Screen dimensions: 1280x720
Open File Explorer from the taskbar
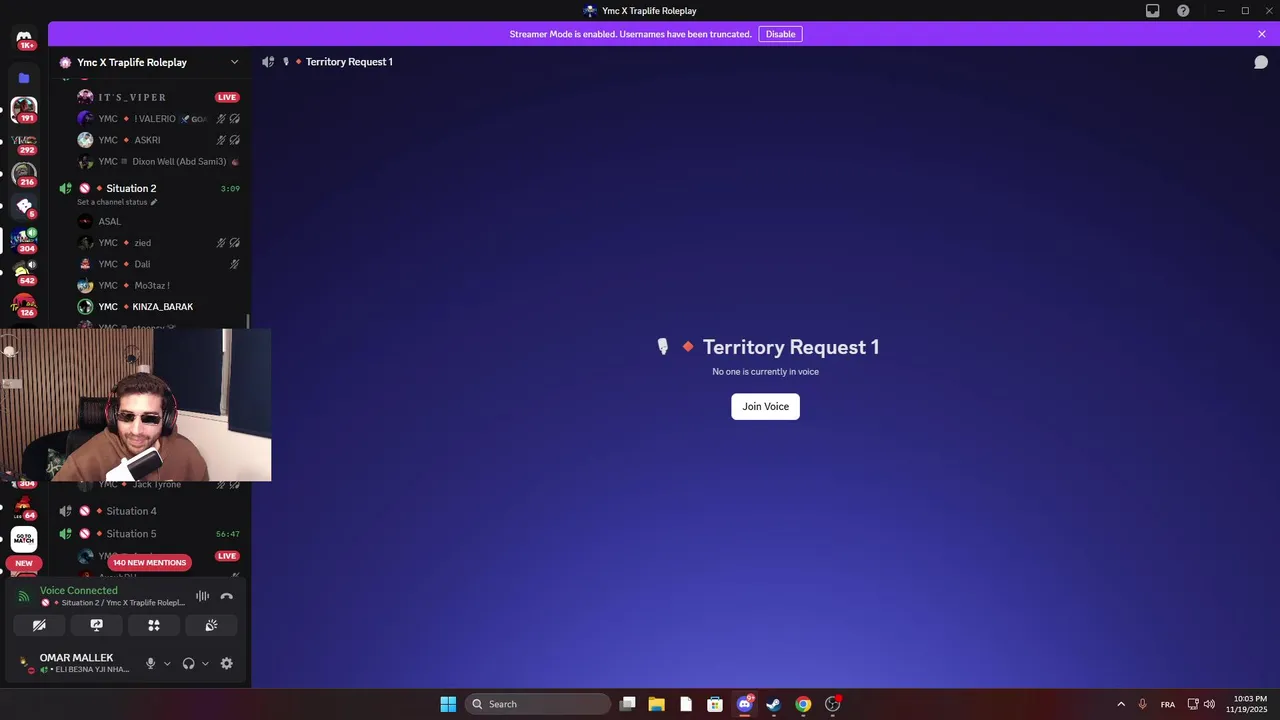(656, 704)
